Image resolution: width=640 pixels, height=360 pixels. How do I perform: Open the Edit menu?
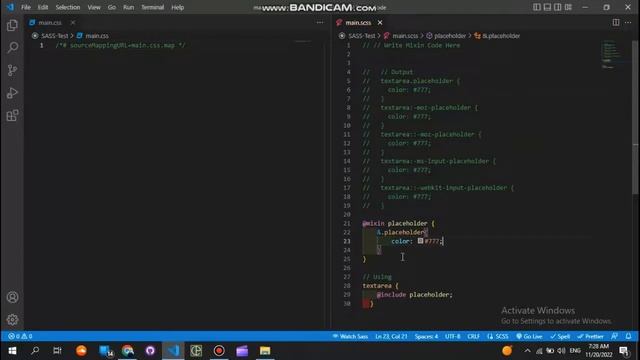coord(43,7)
